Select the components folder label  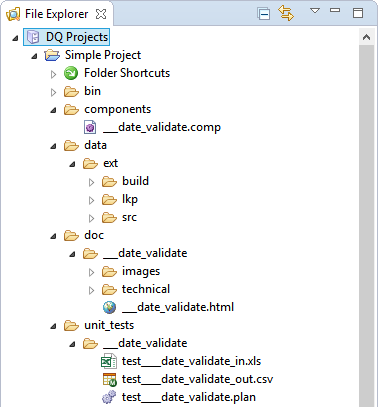coord(117,109)
